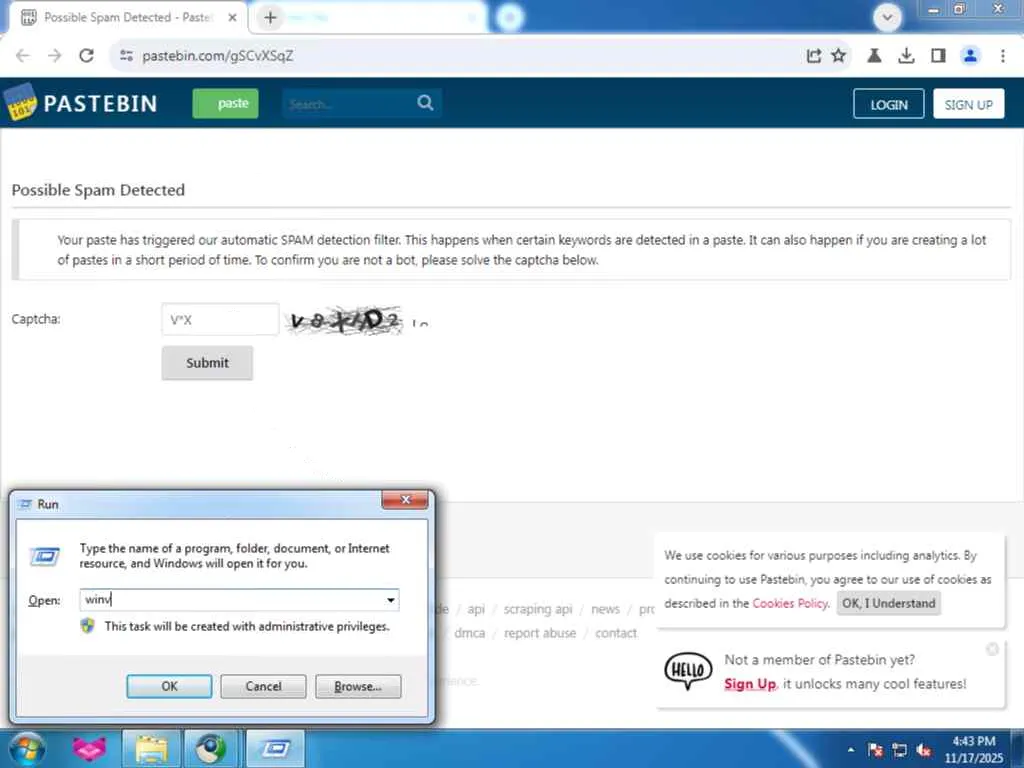Image resolution: width=1024 pixels, height=768 pixels.
Task: Click the Action Center flag tray icon
Action: point(875,750)
